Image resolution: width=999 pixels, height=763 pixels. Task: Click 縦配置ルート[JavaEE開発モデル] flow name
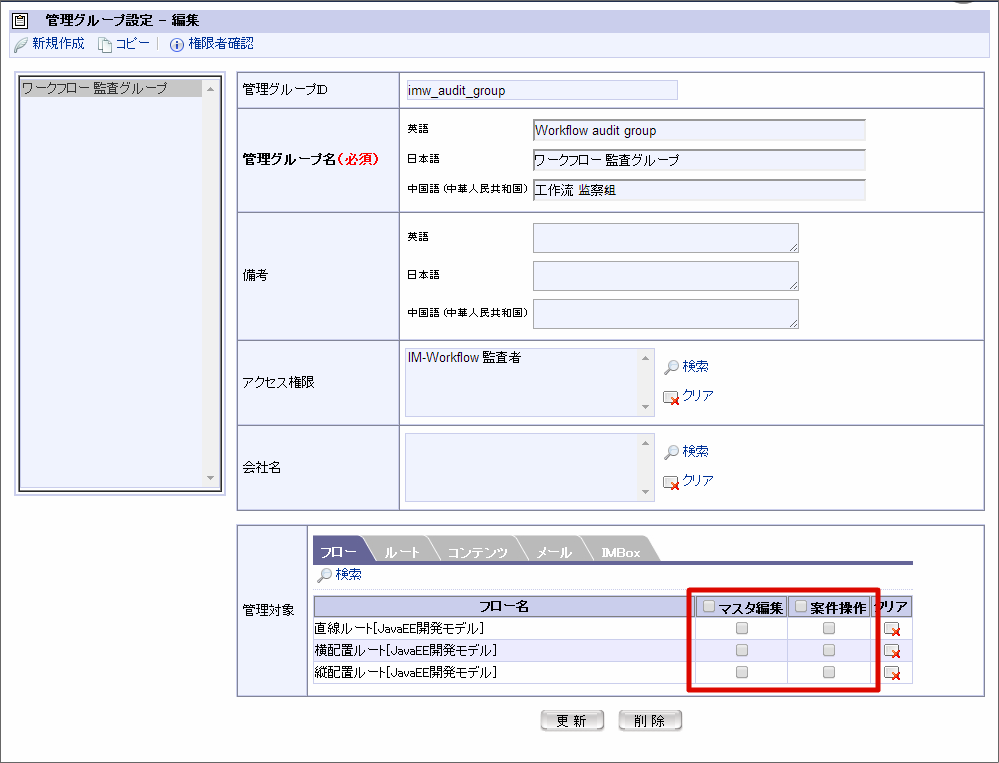(406, 672)
